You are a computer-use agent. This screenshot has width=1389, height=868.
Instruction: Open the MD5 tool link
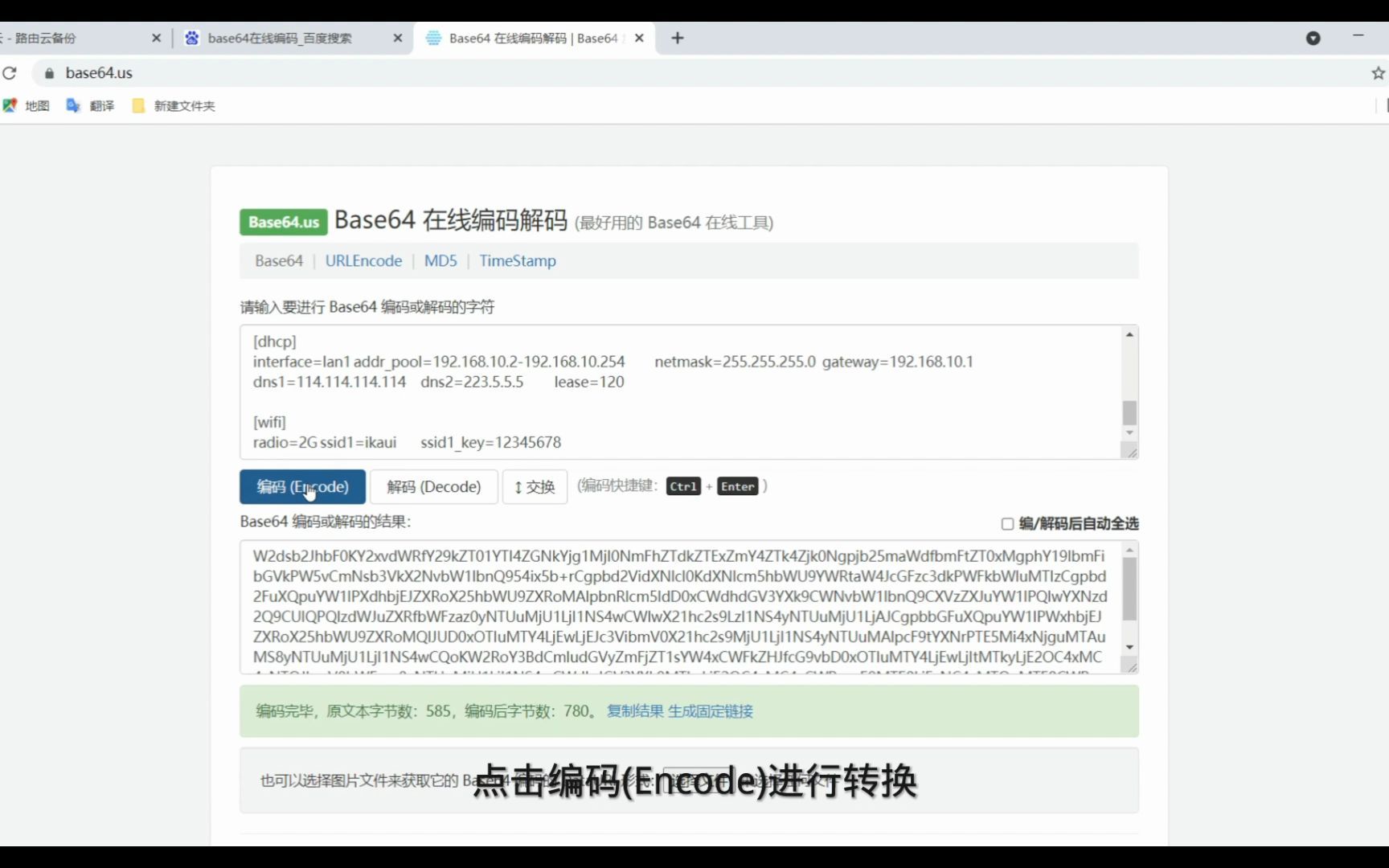pos(440,260)
